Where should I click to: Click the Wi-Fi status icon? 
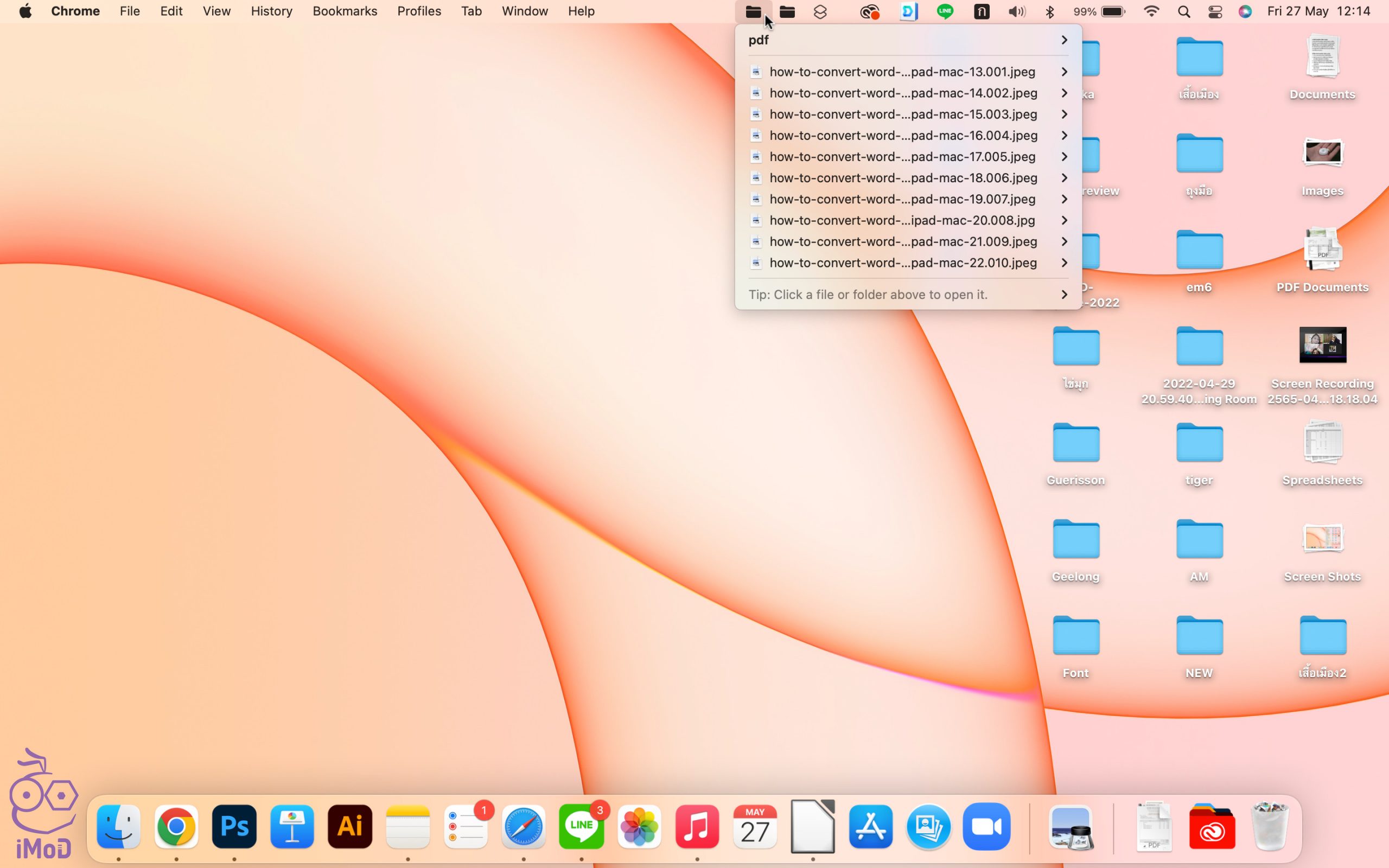click(1151, 11)
